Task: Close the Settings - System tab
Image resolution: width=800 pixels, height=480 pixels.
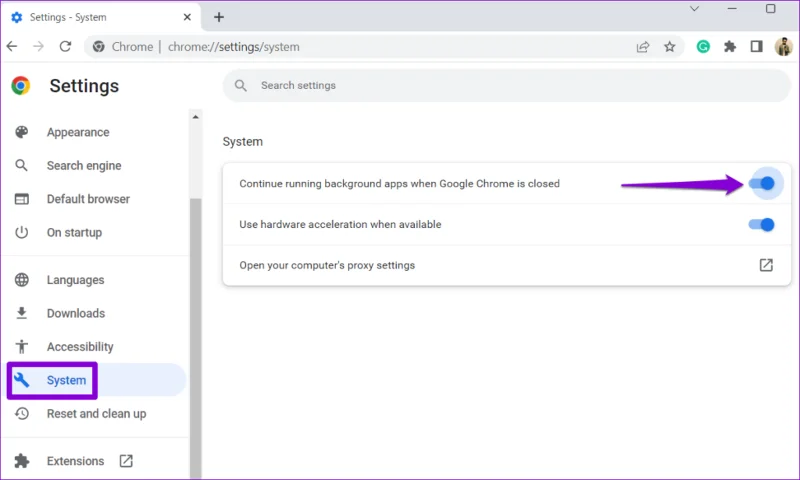Action: (187, 17)
